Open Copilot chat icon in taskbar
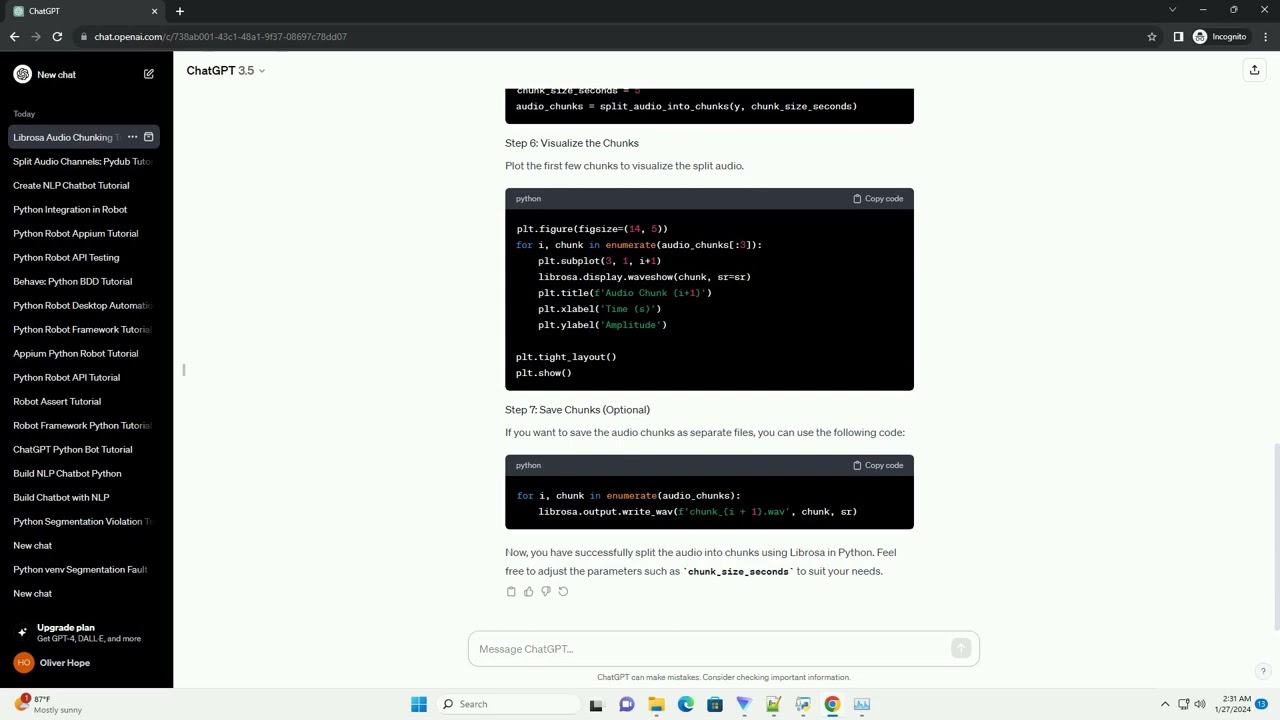1280x720 pixels. (627, 704)
